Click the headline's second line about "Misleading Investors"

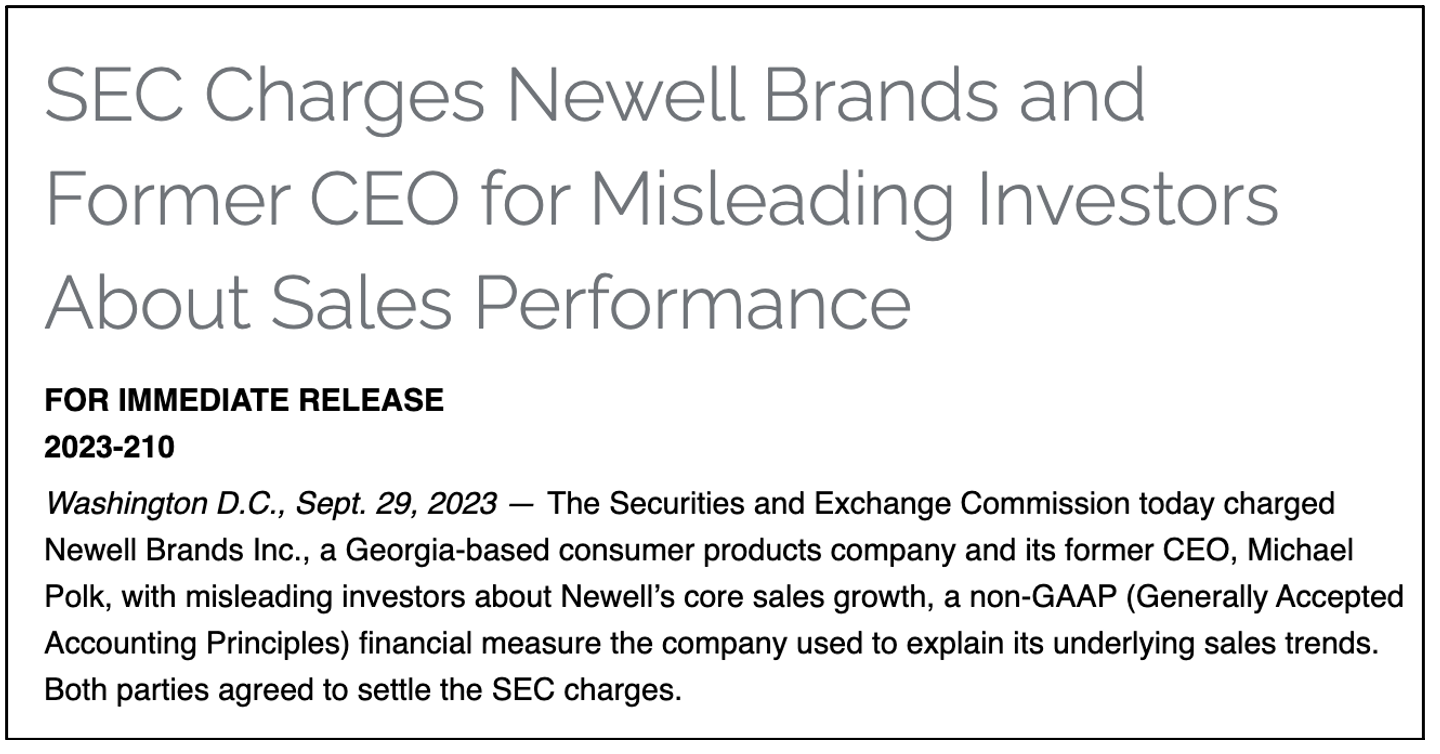click(661, 200)
